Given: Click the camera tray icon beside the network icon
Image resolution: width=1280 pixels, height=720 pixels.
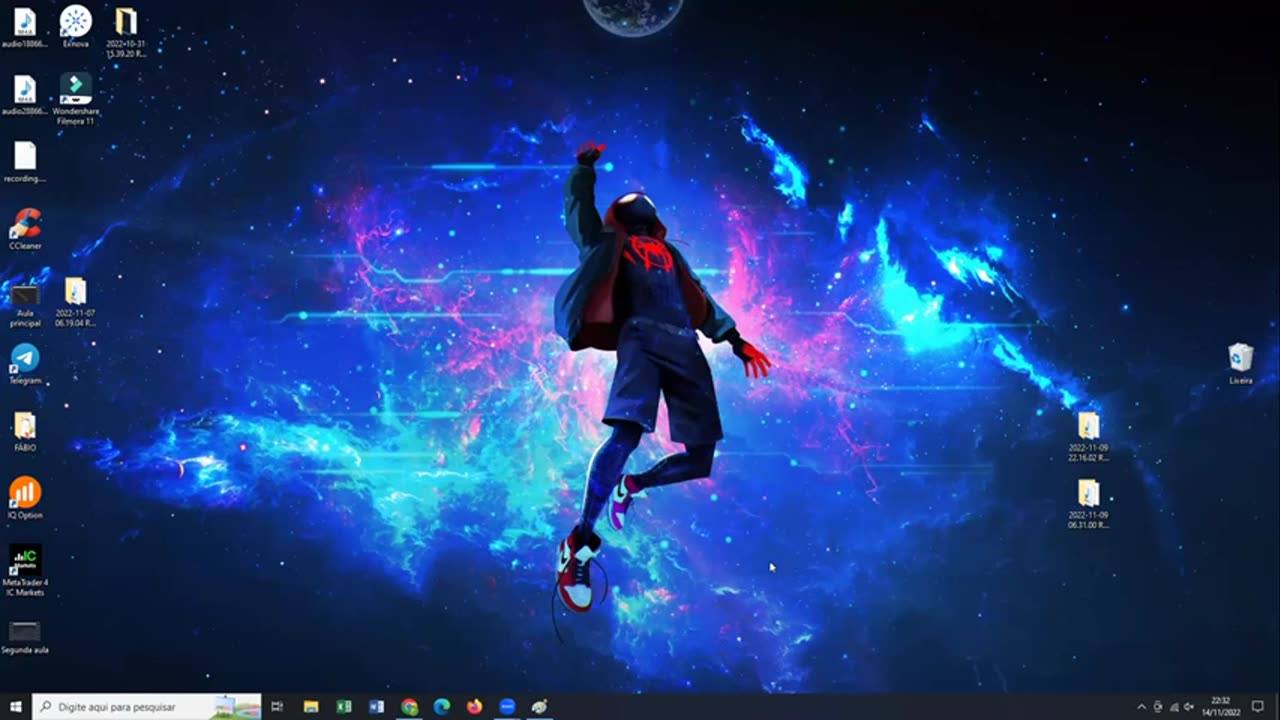Looking at the screenshot, I should 1158,707.
